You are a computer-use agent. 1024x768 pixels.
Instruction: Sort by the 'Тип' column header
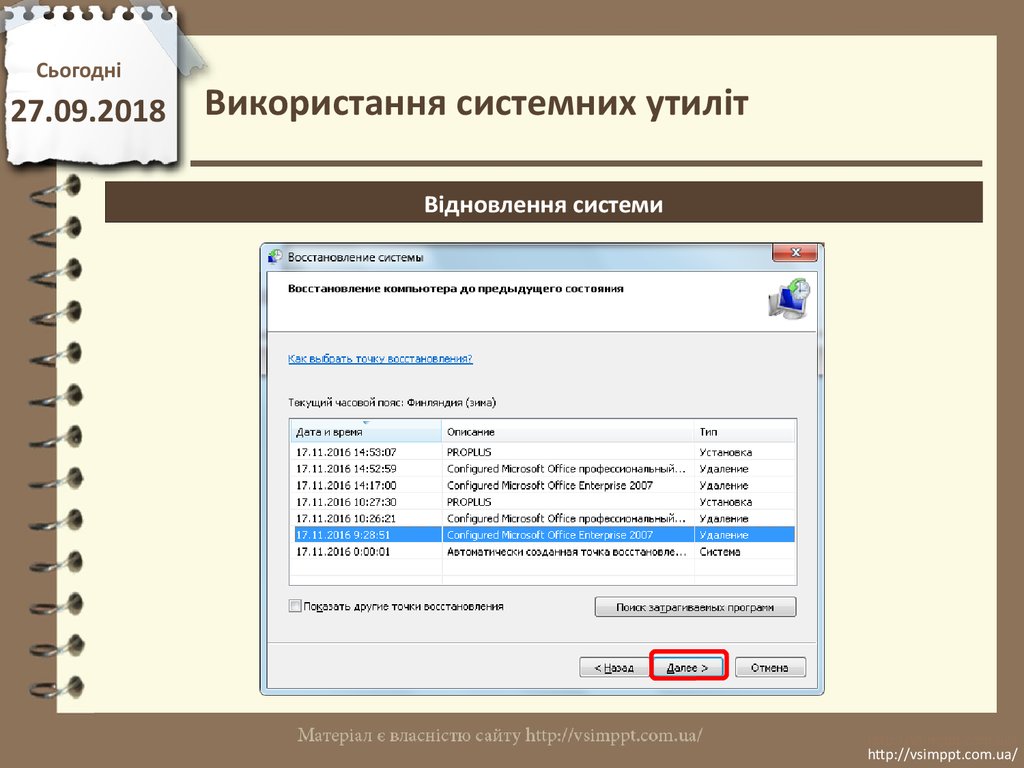pos(743,432)
